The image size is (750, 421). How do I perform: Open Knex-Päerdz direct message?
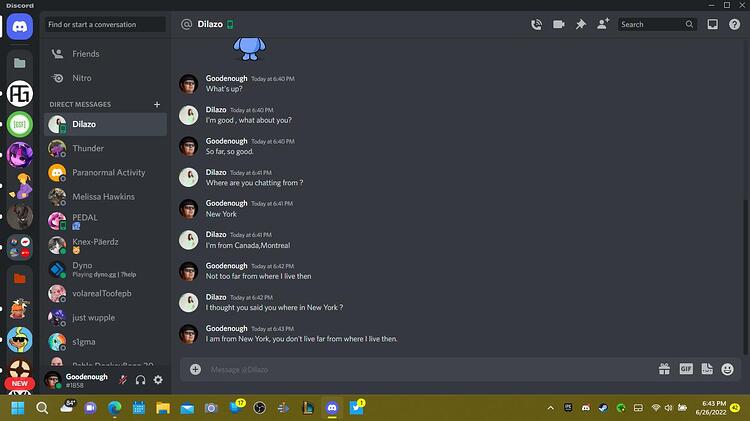coord(105,245)
